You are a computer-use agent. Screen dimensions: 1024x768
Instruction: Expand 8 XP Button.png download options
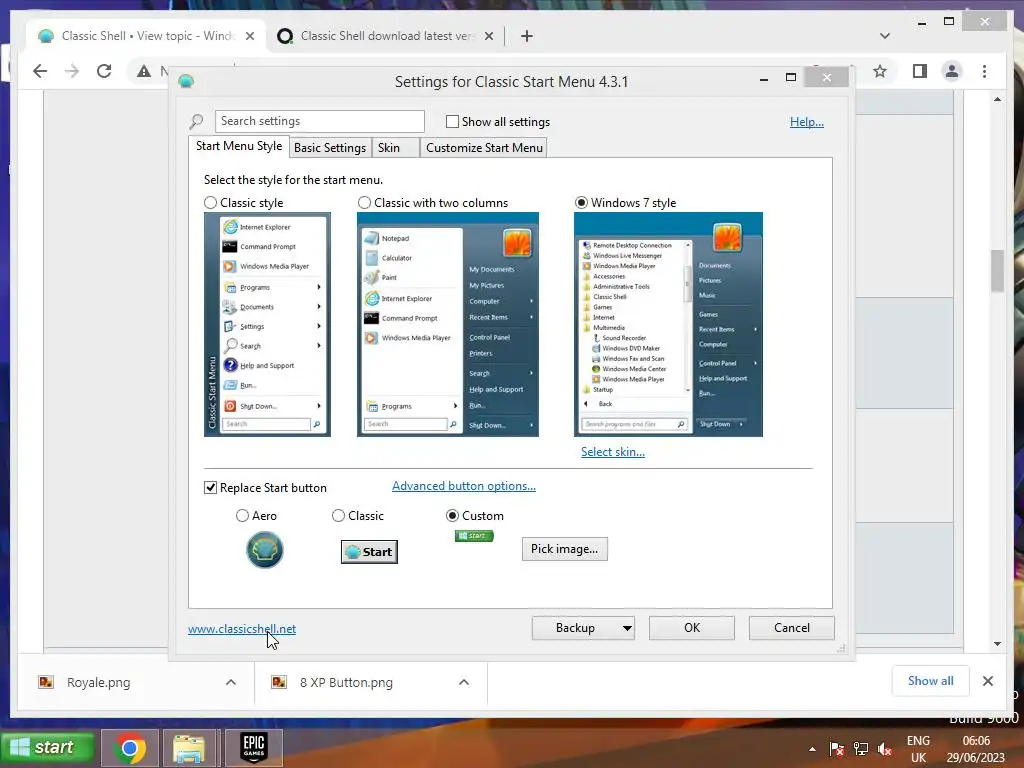click(464, 682)
